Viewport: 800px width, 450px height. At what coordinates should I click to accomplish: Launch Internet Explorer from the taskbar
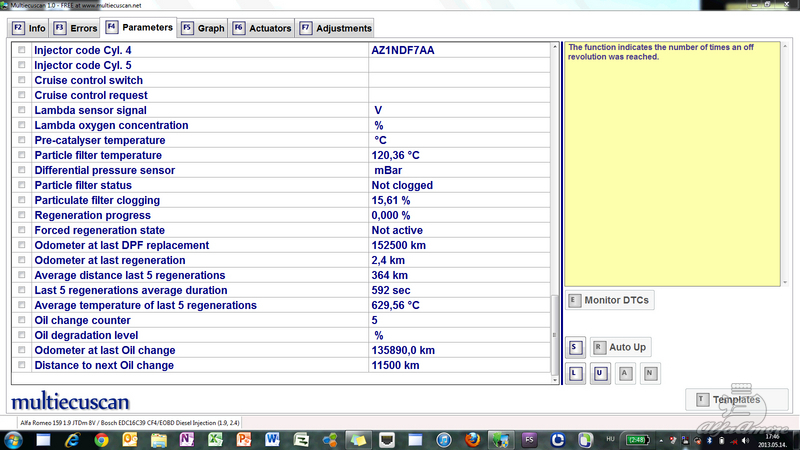[72, 440]
